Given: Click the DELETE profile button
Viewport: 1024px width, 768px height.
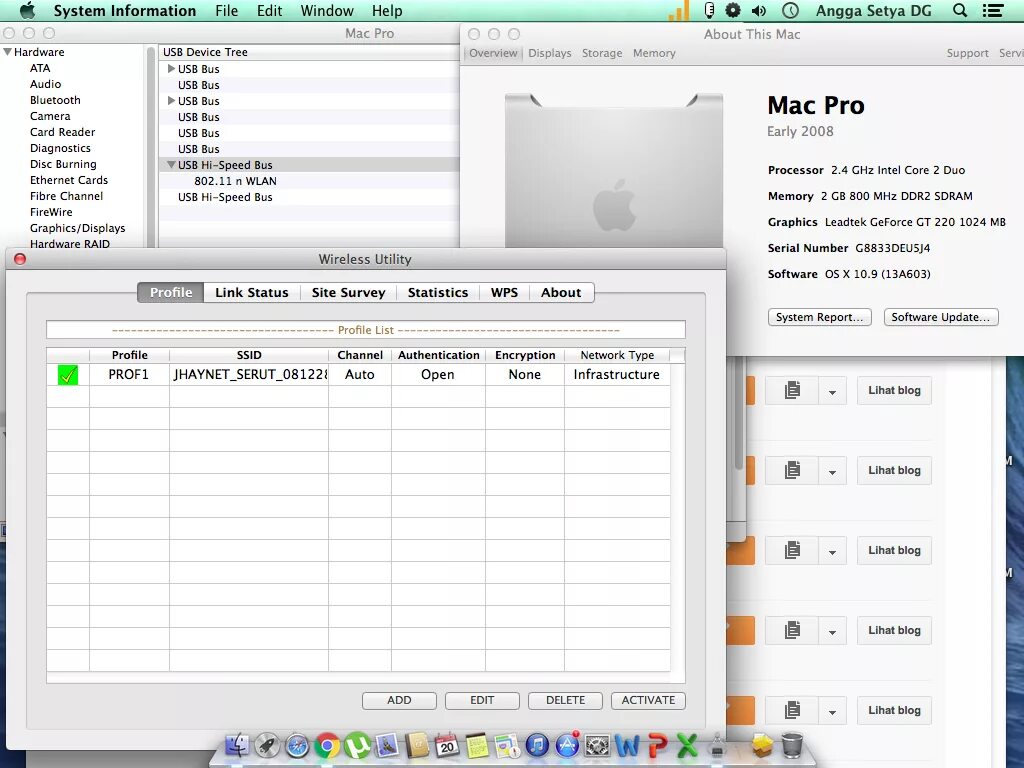Looking at the screenshot, I should [x=566, y=700].
